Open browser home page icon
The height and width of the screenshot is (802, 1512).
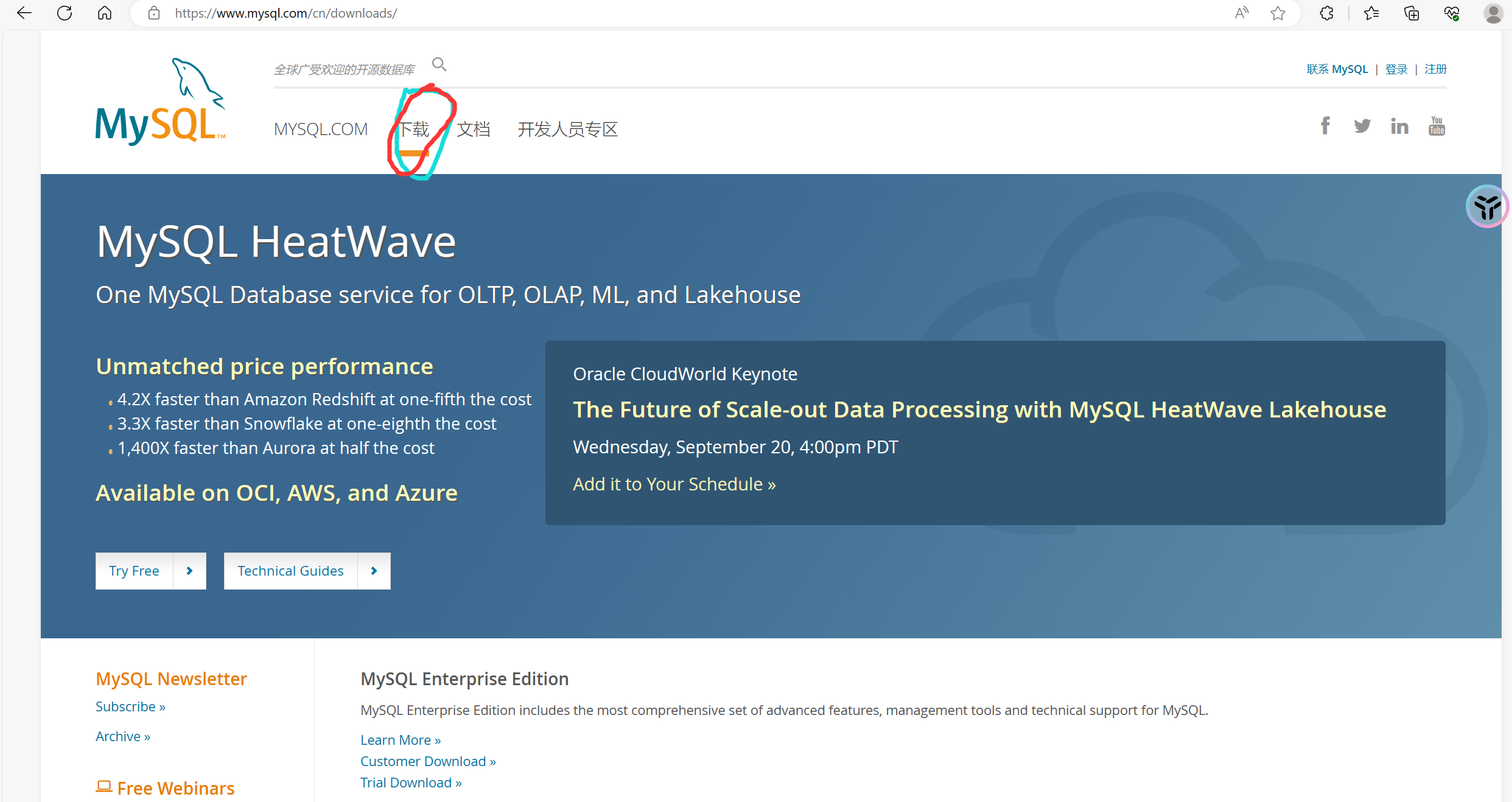tap(105, 13)
